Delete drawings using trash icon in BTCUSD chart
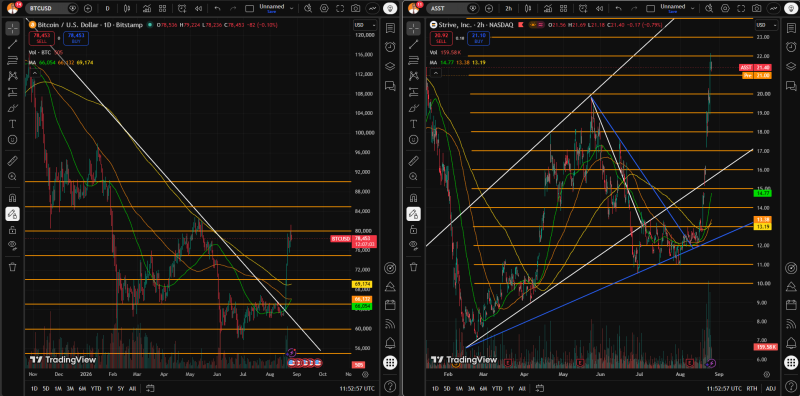Viewport: 800px width, 396px height. point(12,266)
